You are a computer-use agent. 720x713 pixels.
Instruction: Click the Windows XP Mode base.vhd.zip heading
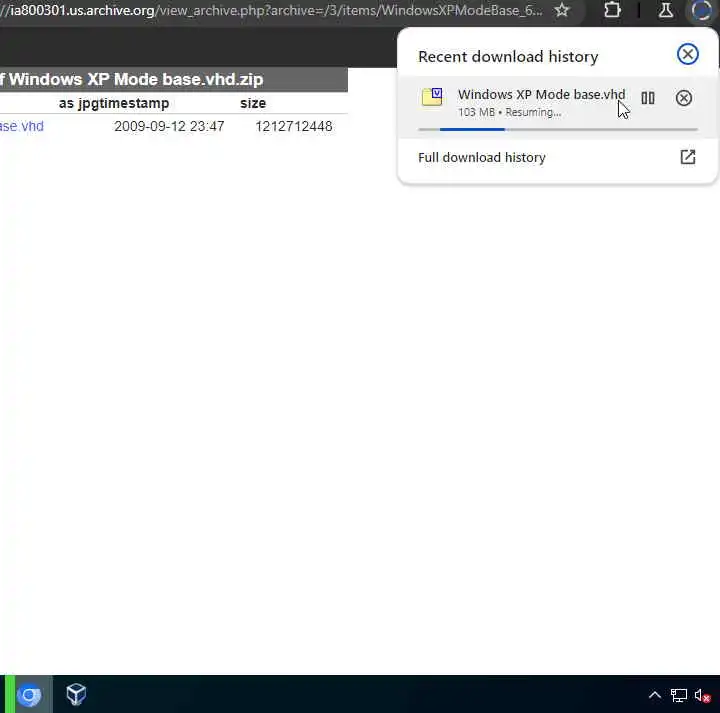(132, 79)
